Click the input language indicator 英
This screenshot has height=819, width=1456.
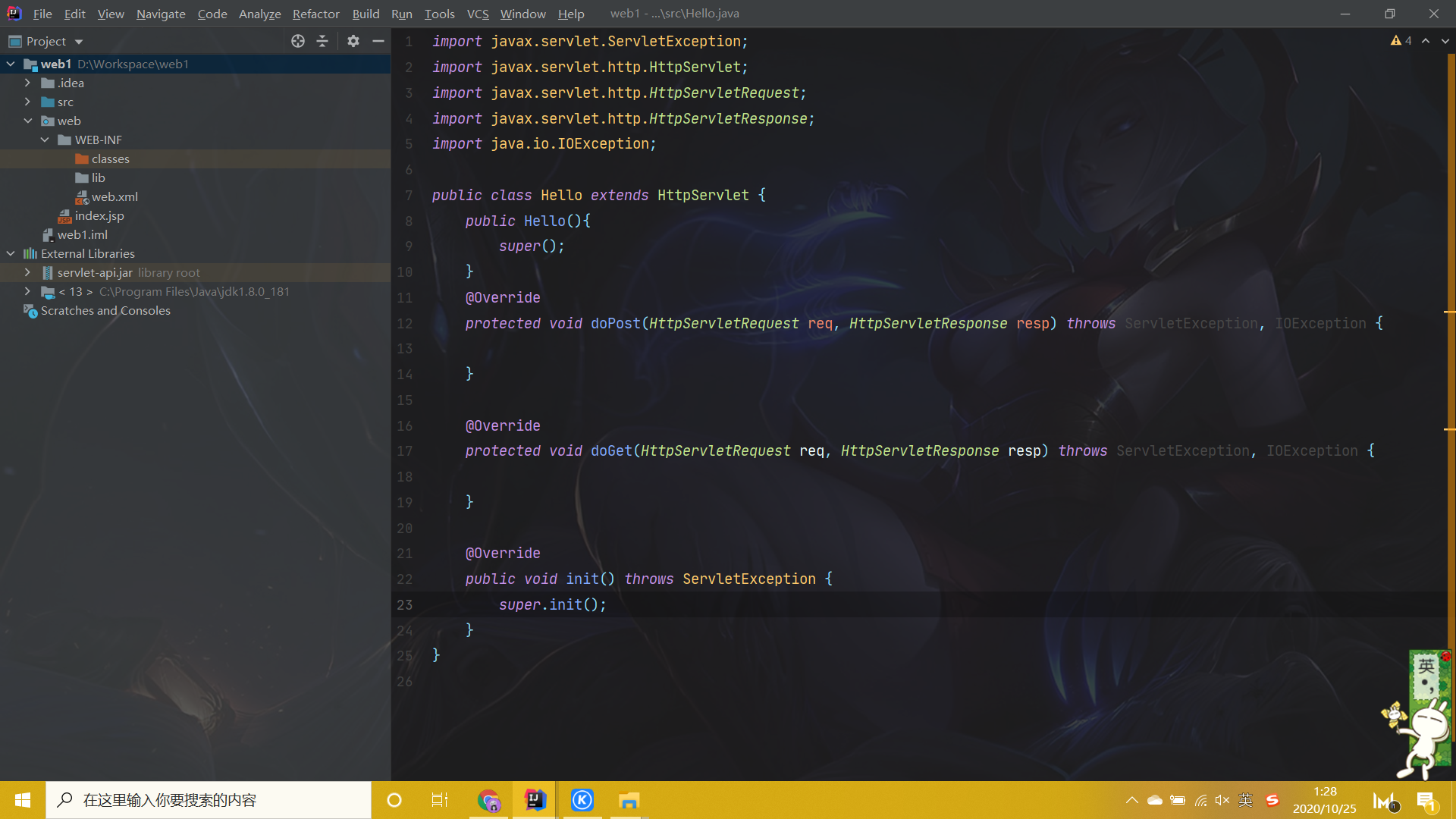pos(1245,800)
